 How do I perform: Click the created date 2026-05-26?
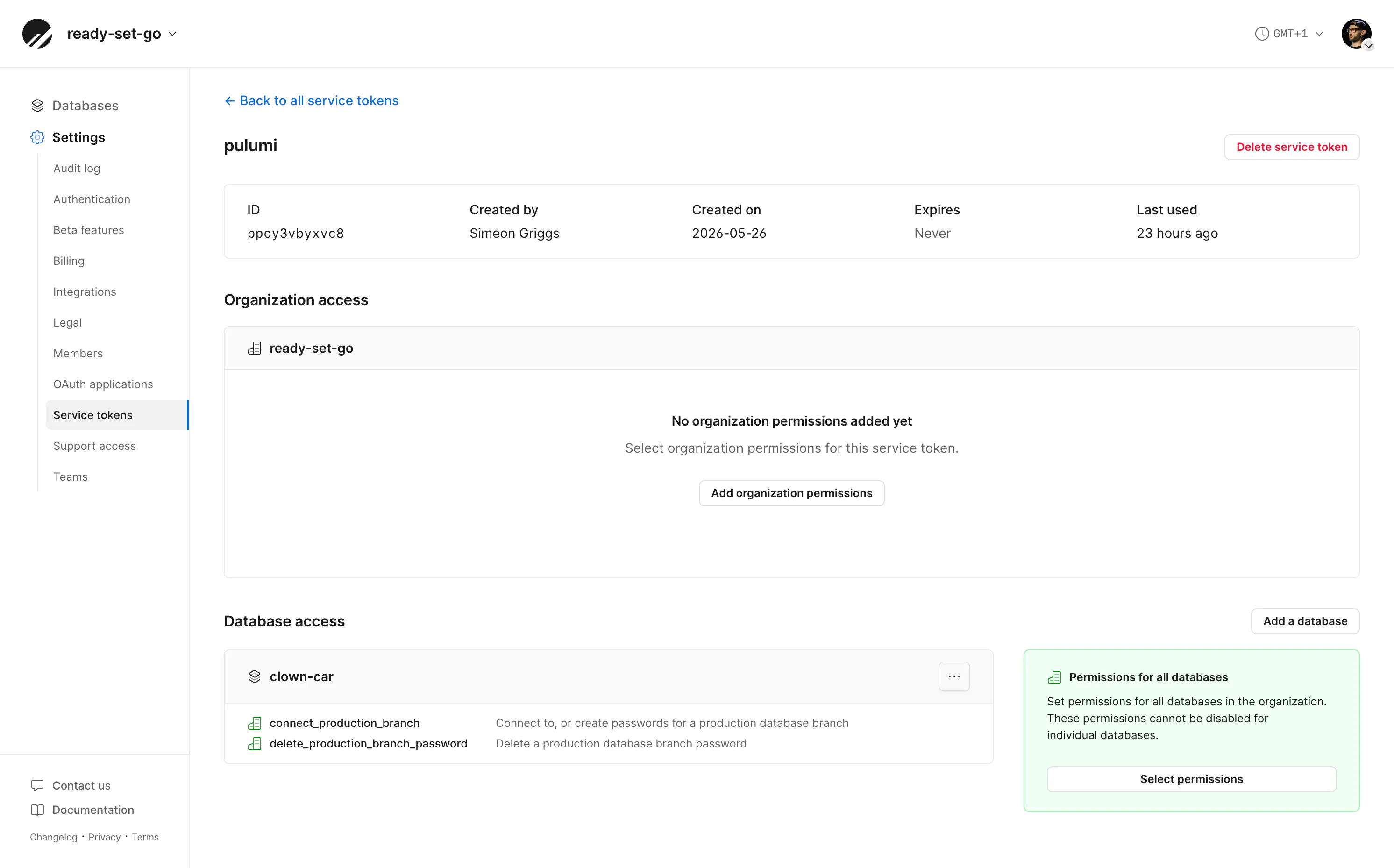729,233
